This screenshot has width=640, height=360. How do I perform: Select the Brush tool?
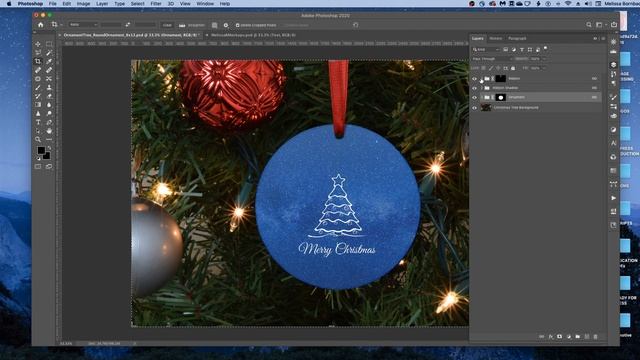tap(38, 87)
